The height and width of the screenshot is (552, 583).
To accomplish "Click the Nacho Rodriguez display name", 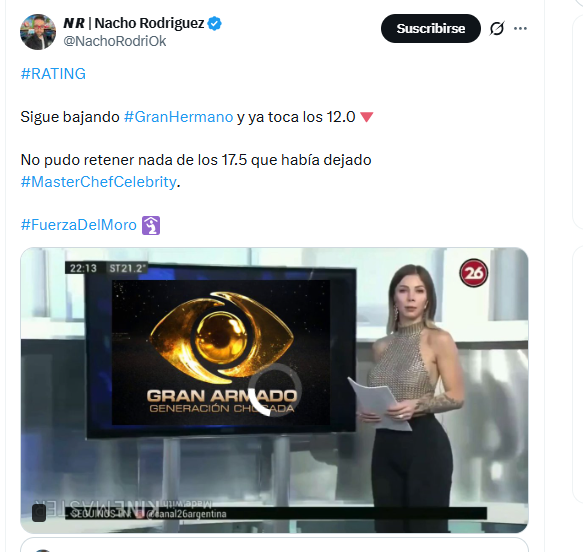I will coord(133,23).
